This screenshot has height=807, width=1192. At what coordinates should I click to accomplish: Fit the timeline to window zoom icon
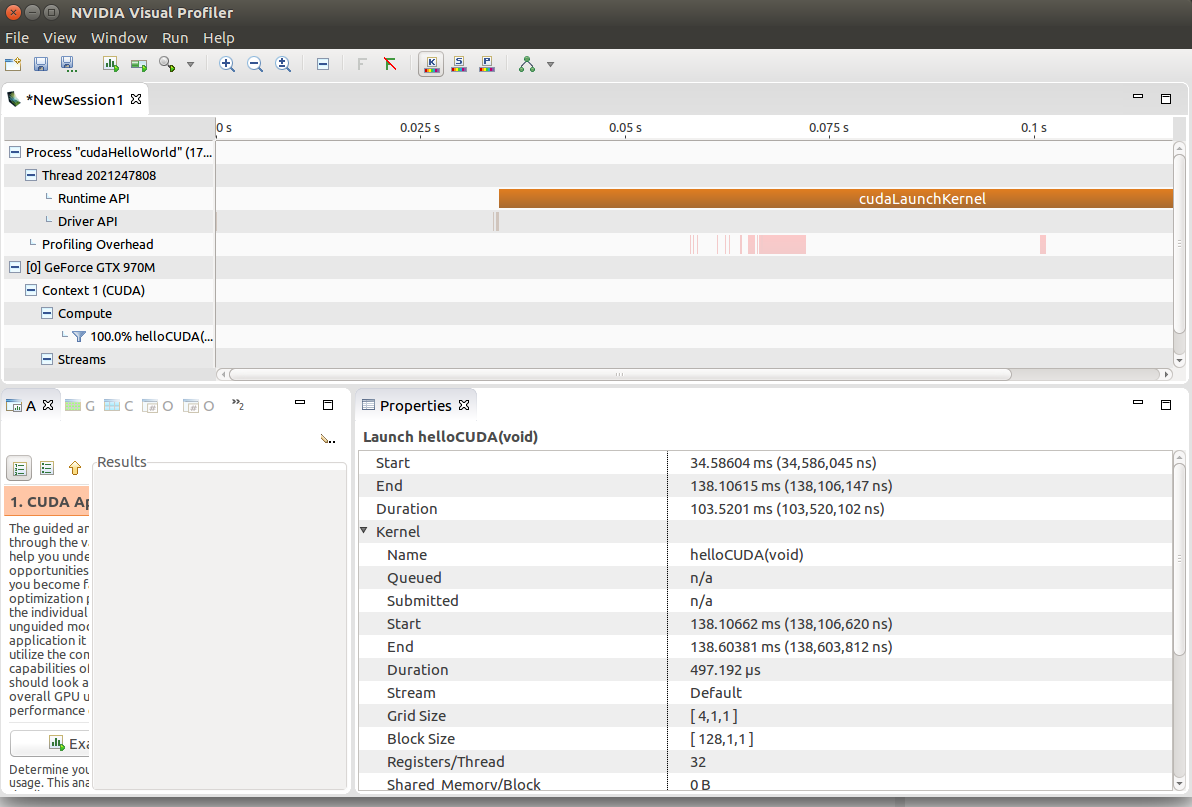coord(283,65)
